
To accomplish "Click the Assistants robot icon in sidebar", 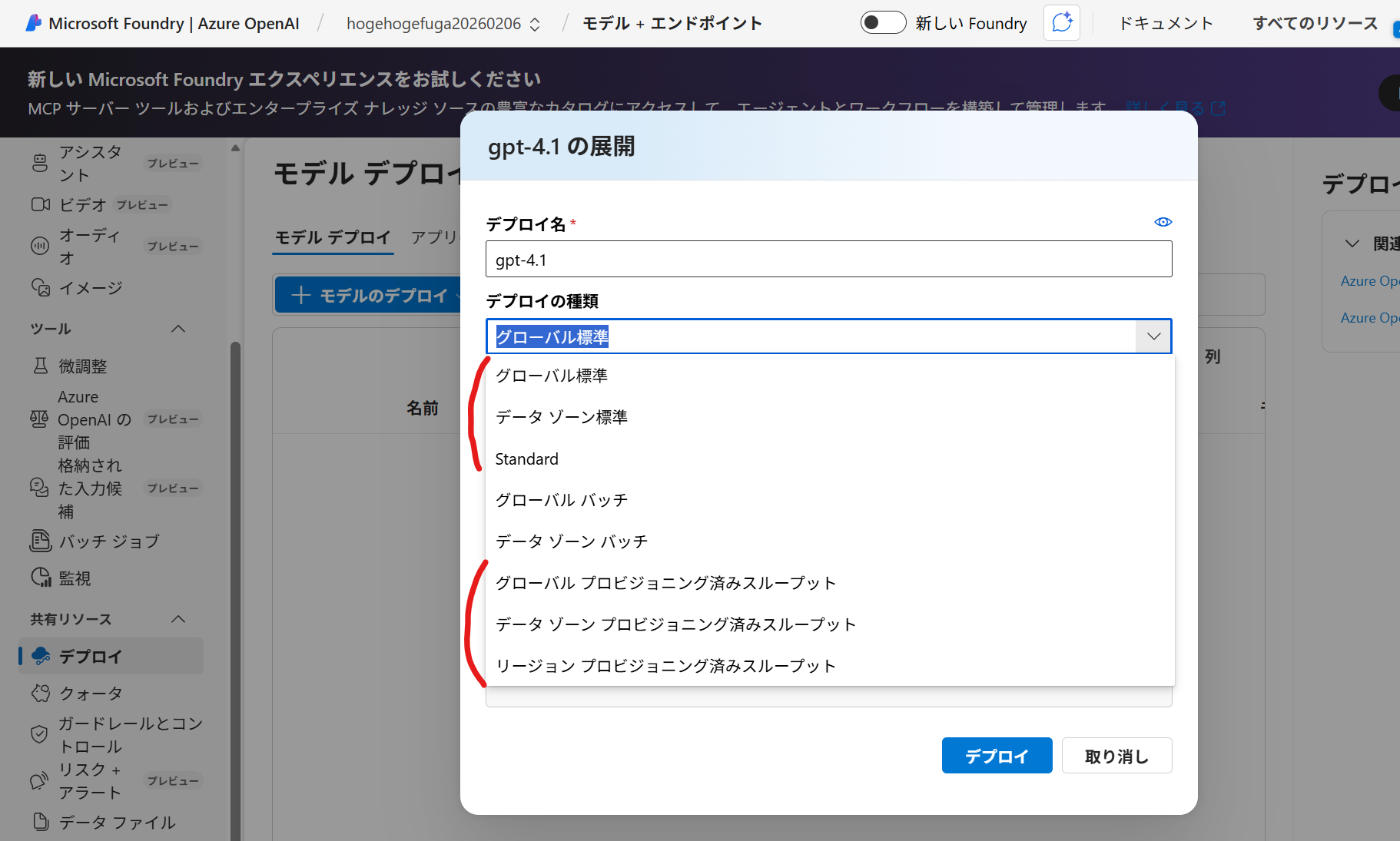I will pos(40,163).
